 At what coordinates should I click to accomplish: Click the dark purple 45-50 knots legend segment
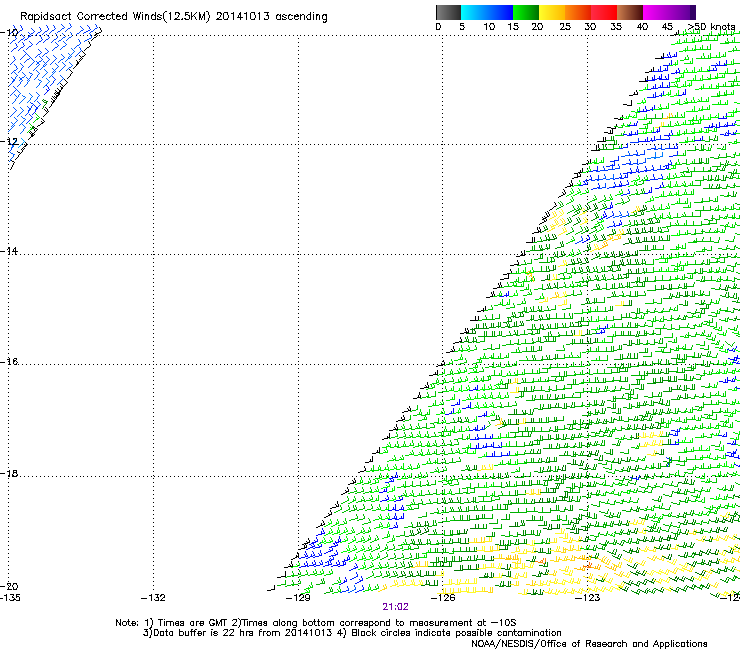682,12
